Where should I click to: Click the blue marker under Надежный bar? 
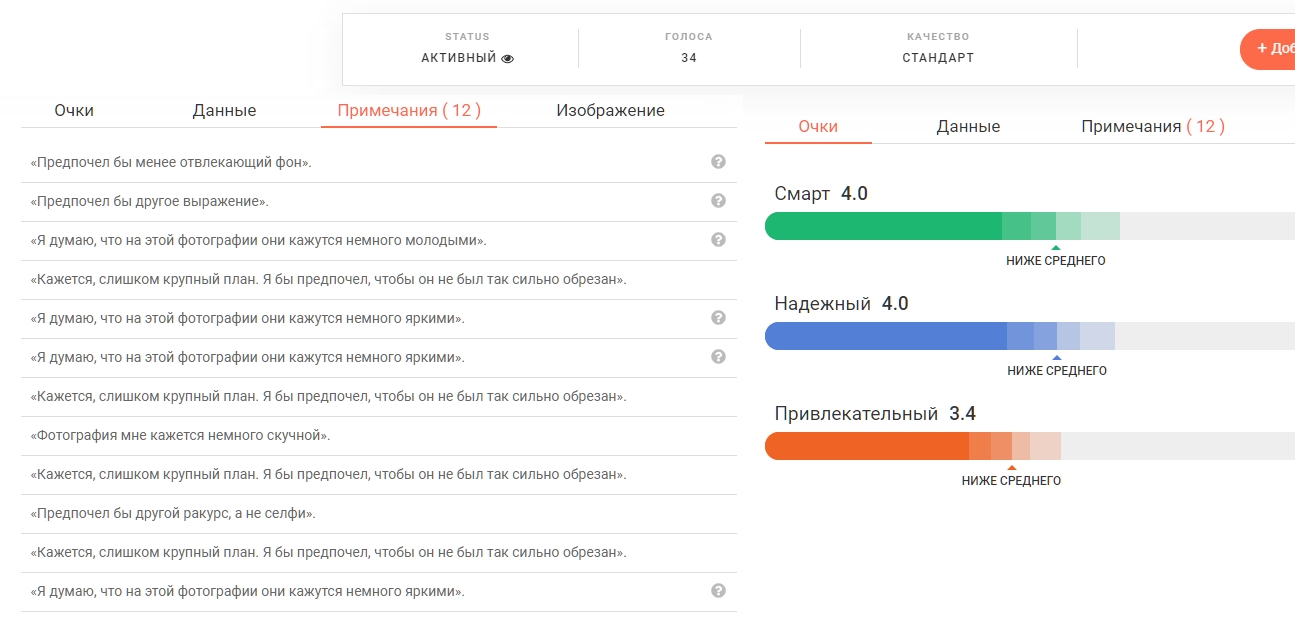coord(1057,357)
